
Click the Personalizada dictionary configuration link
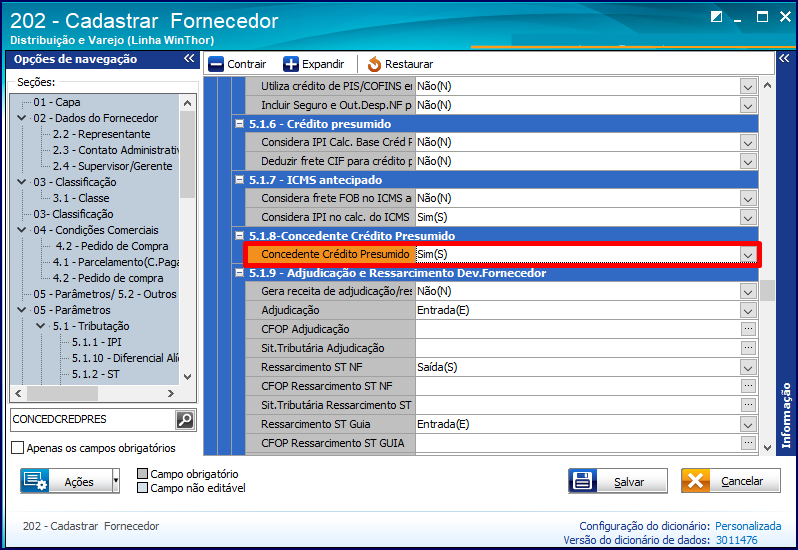click(748, 526)
